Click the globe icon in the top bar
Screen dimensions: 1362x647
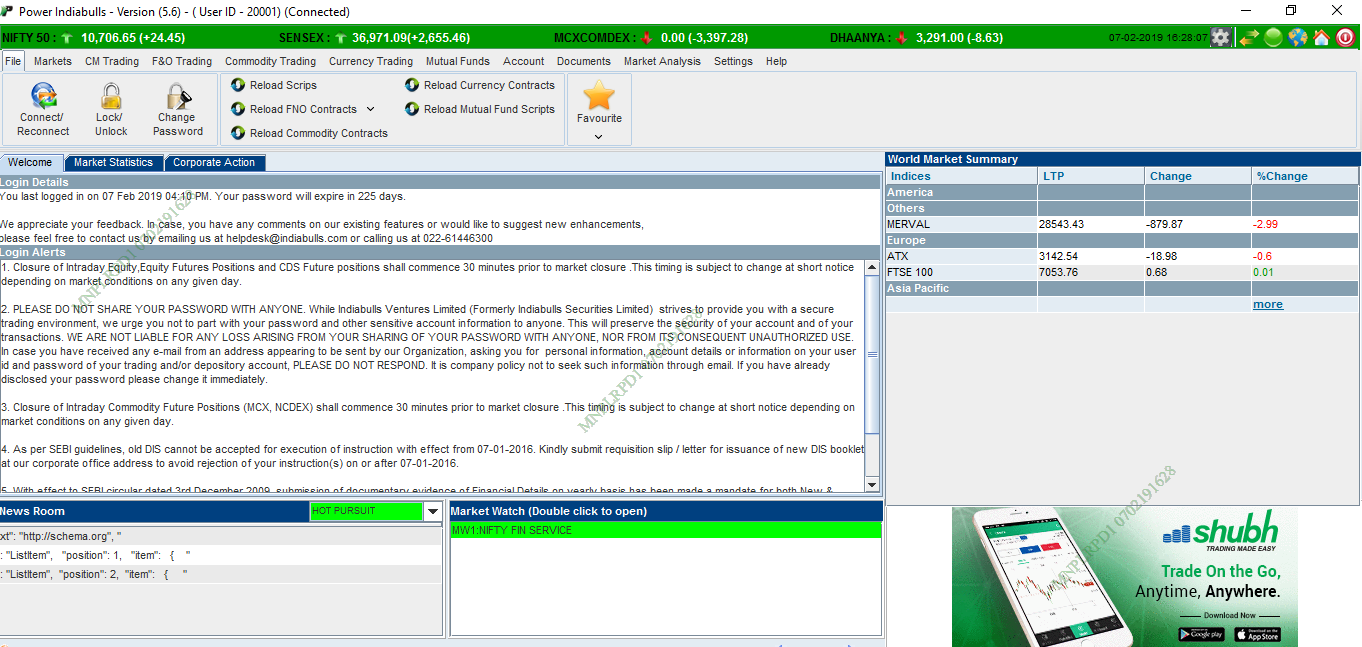1298,38
